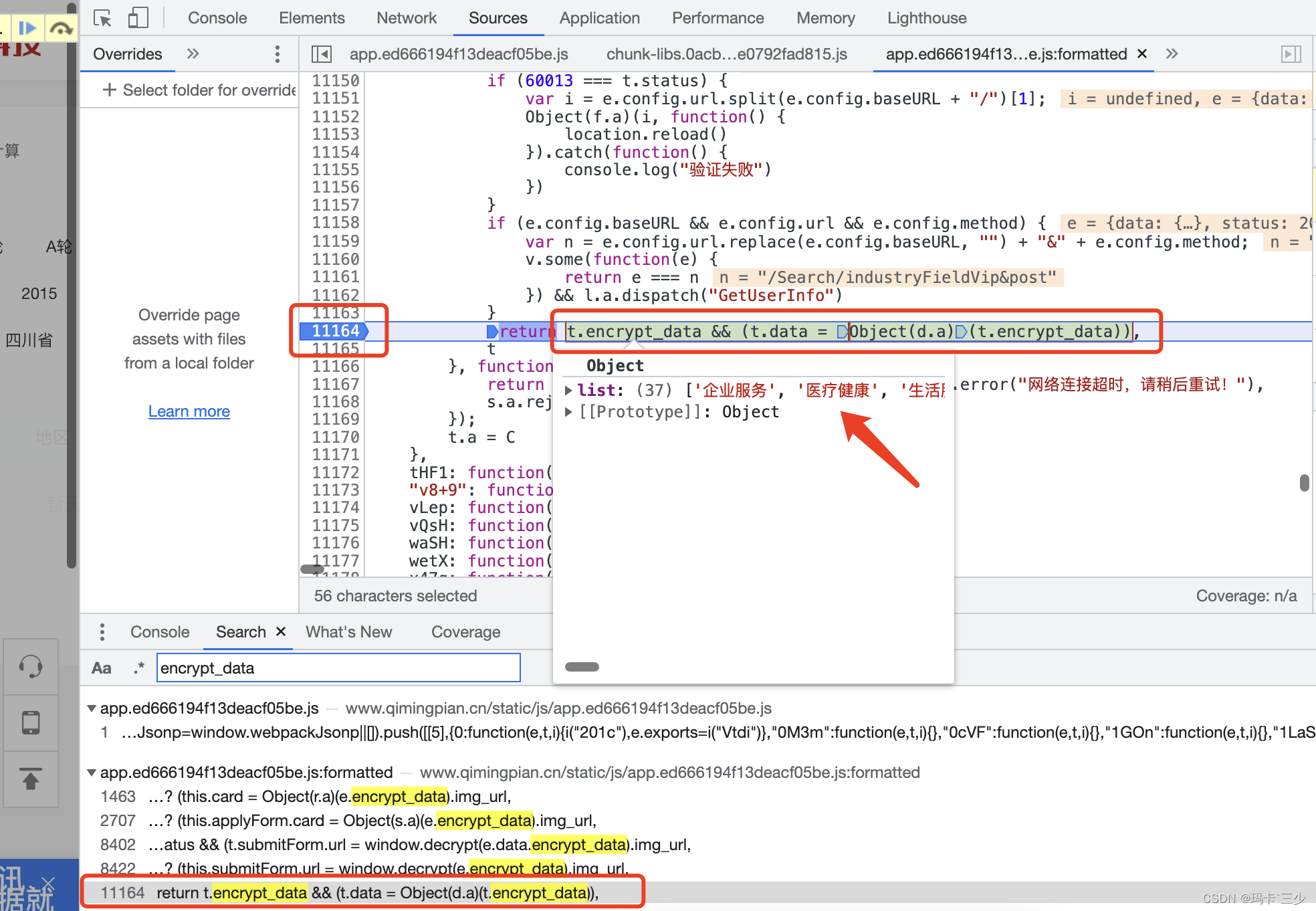Expand [[Prototype]] in Object popup

[568, 411]
